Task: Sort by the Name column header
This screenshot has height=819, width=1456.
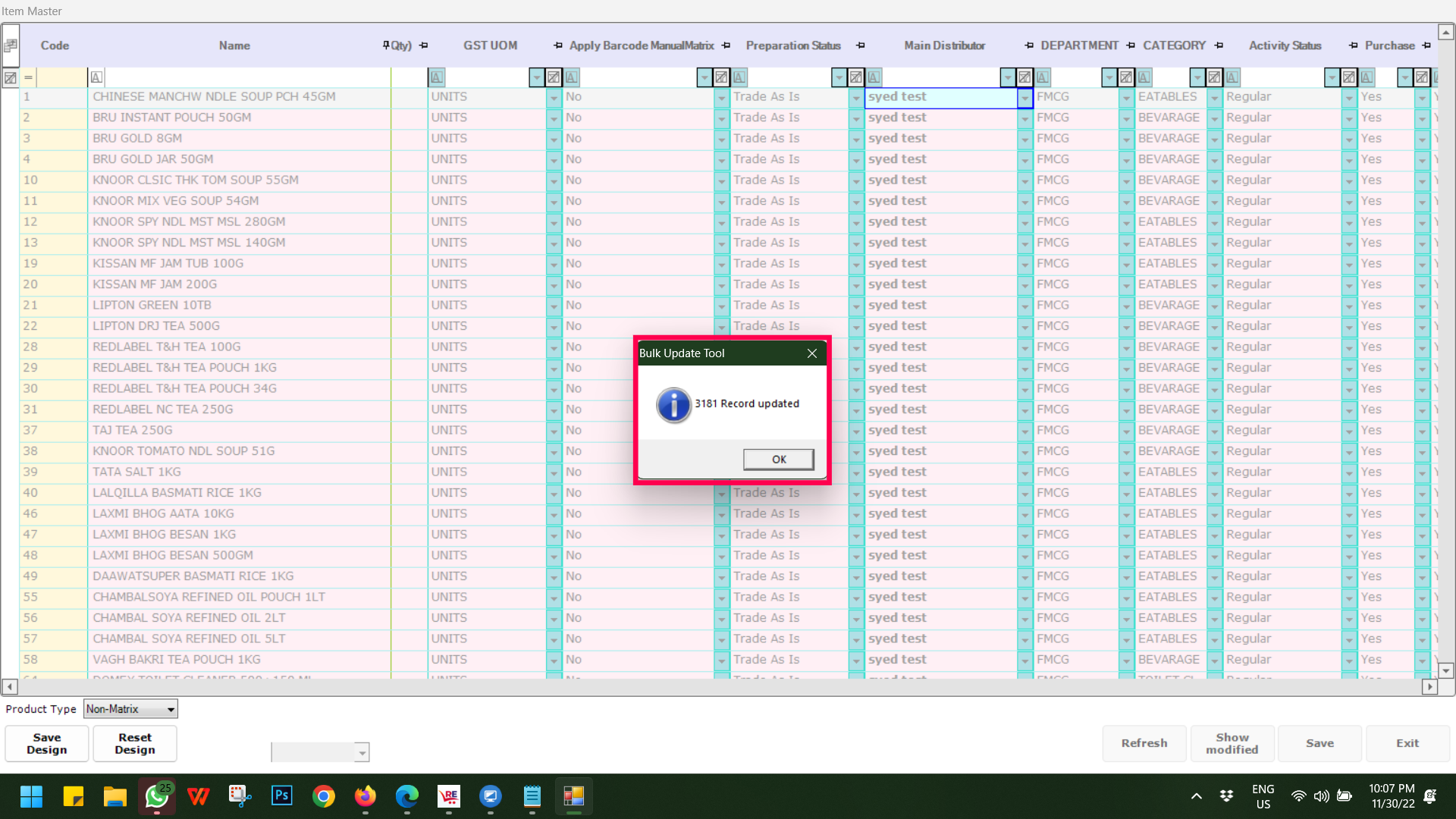Action: [234, 45]
